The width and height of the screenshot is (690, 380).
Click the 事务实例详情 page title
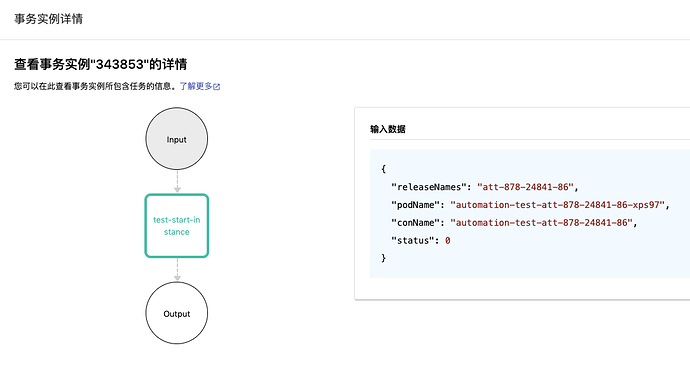tap(48, 19)
